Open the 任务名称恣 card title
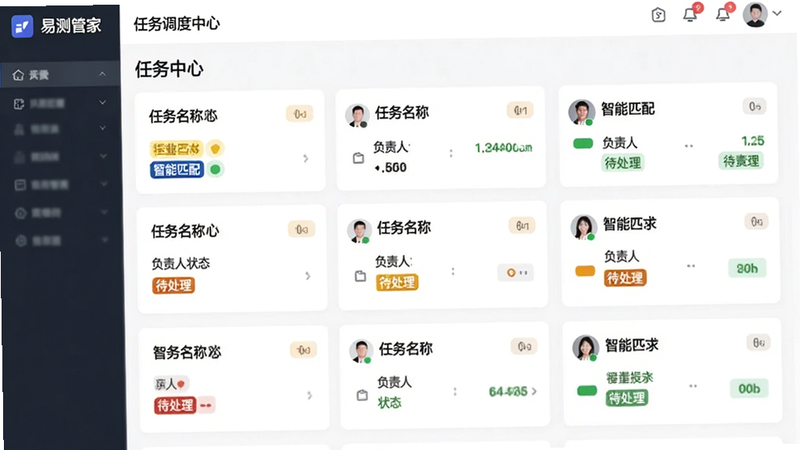This screenshot has width=800, height=450. [183, 116]
